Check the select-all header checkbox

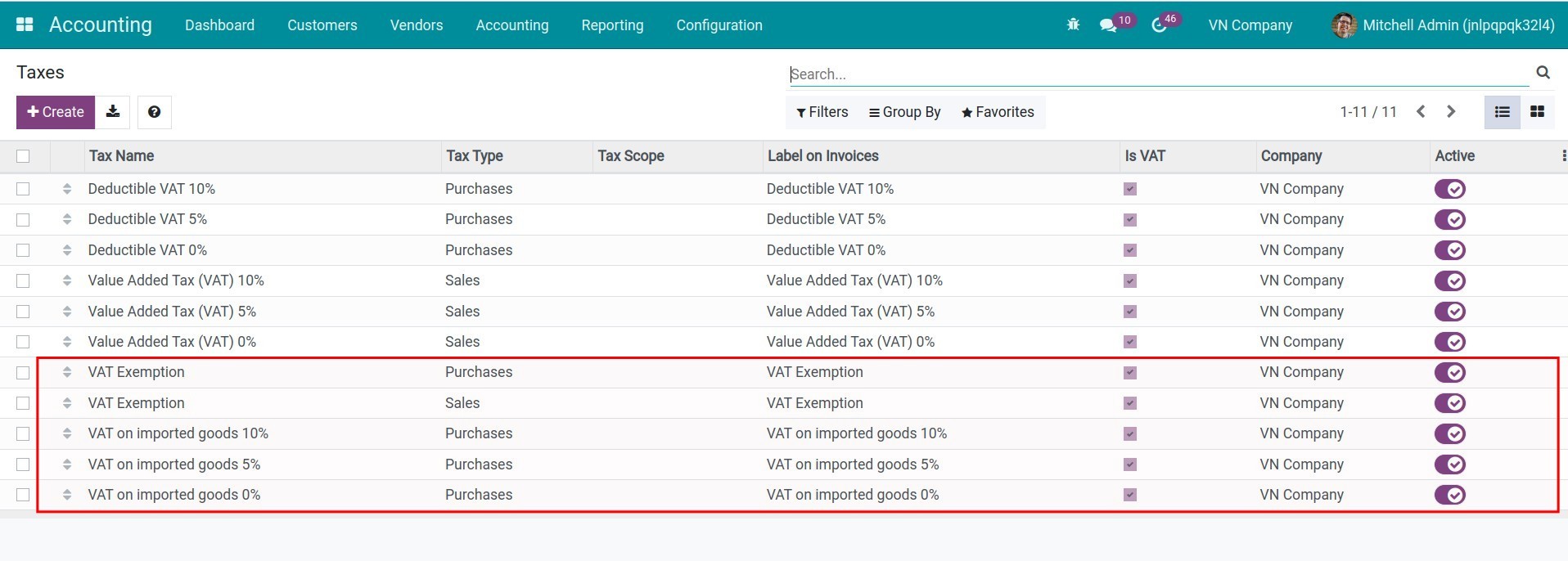tap(23, 156)
